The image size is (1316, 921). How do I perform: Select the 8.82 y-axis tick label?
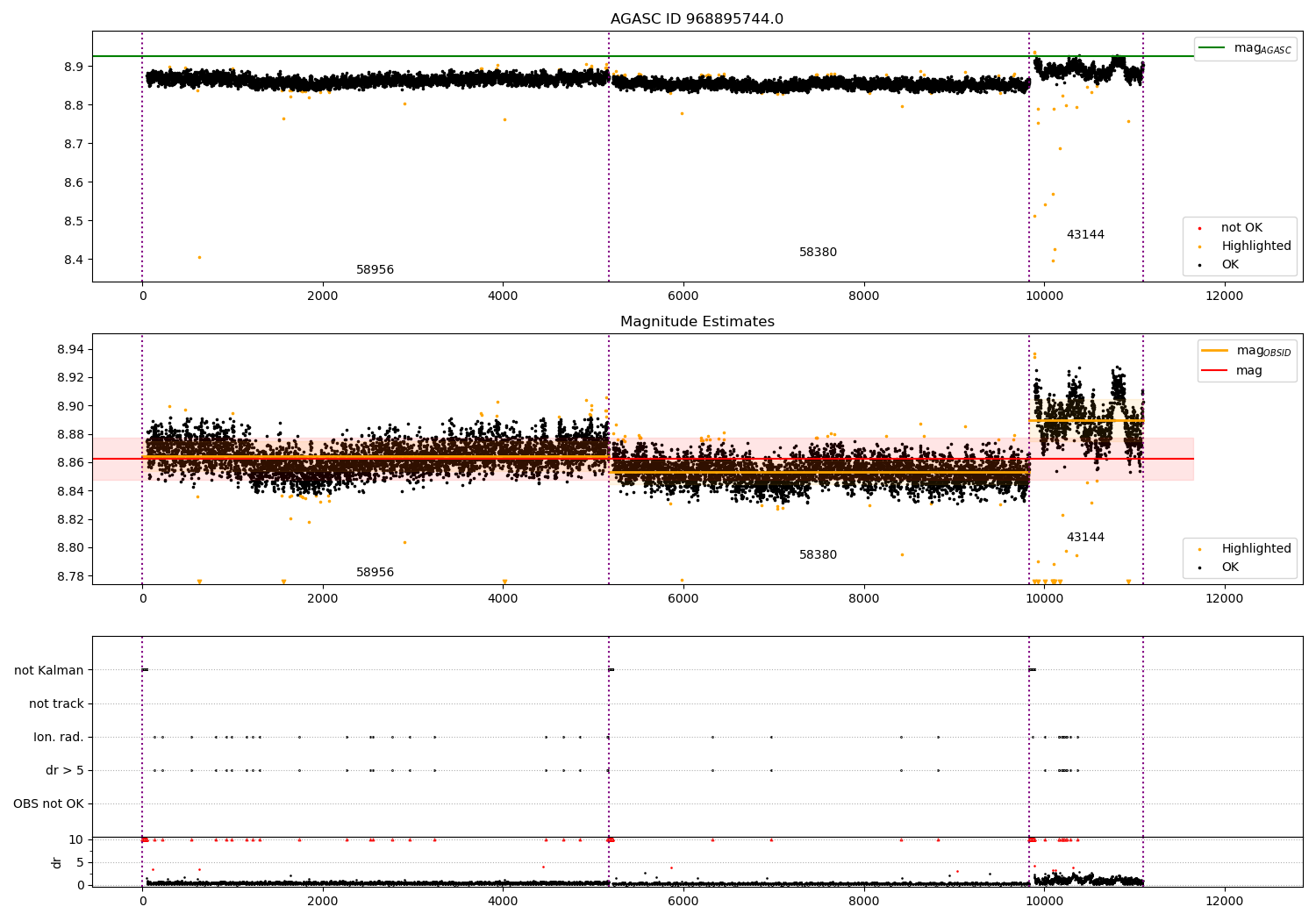[69, 520]
